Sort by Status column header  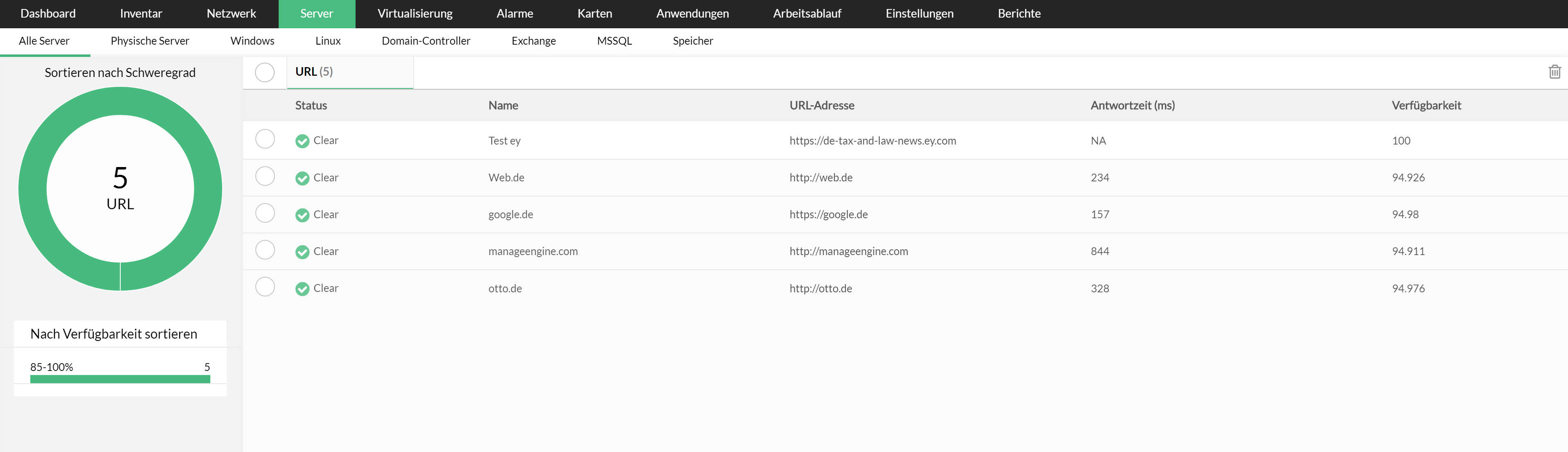(311, 105)
